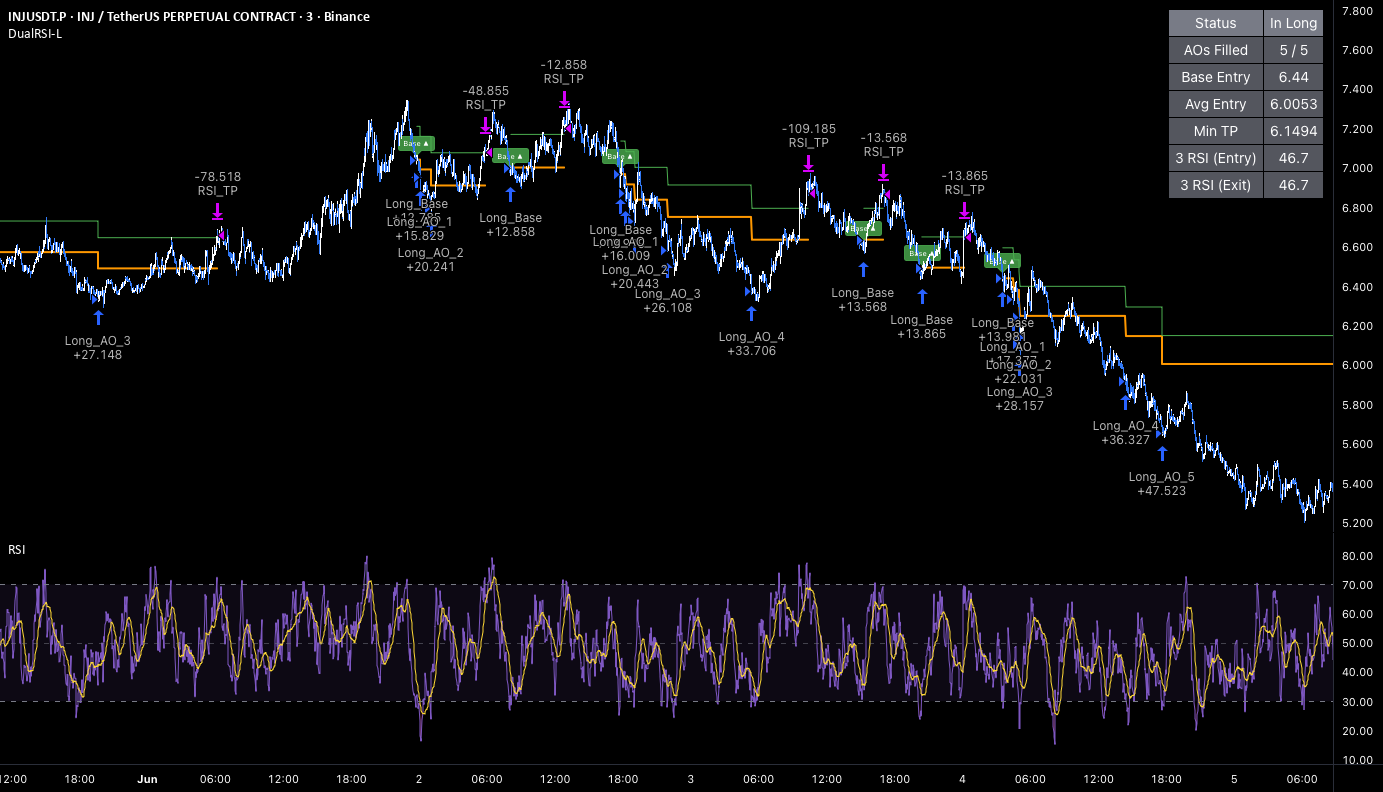This screenshot has height=792, width=1383.
Task: Click the green Base tag above Long_Base +13.865
Action: pyautogui.click(x=922, y=253)
